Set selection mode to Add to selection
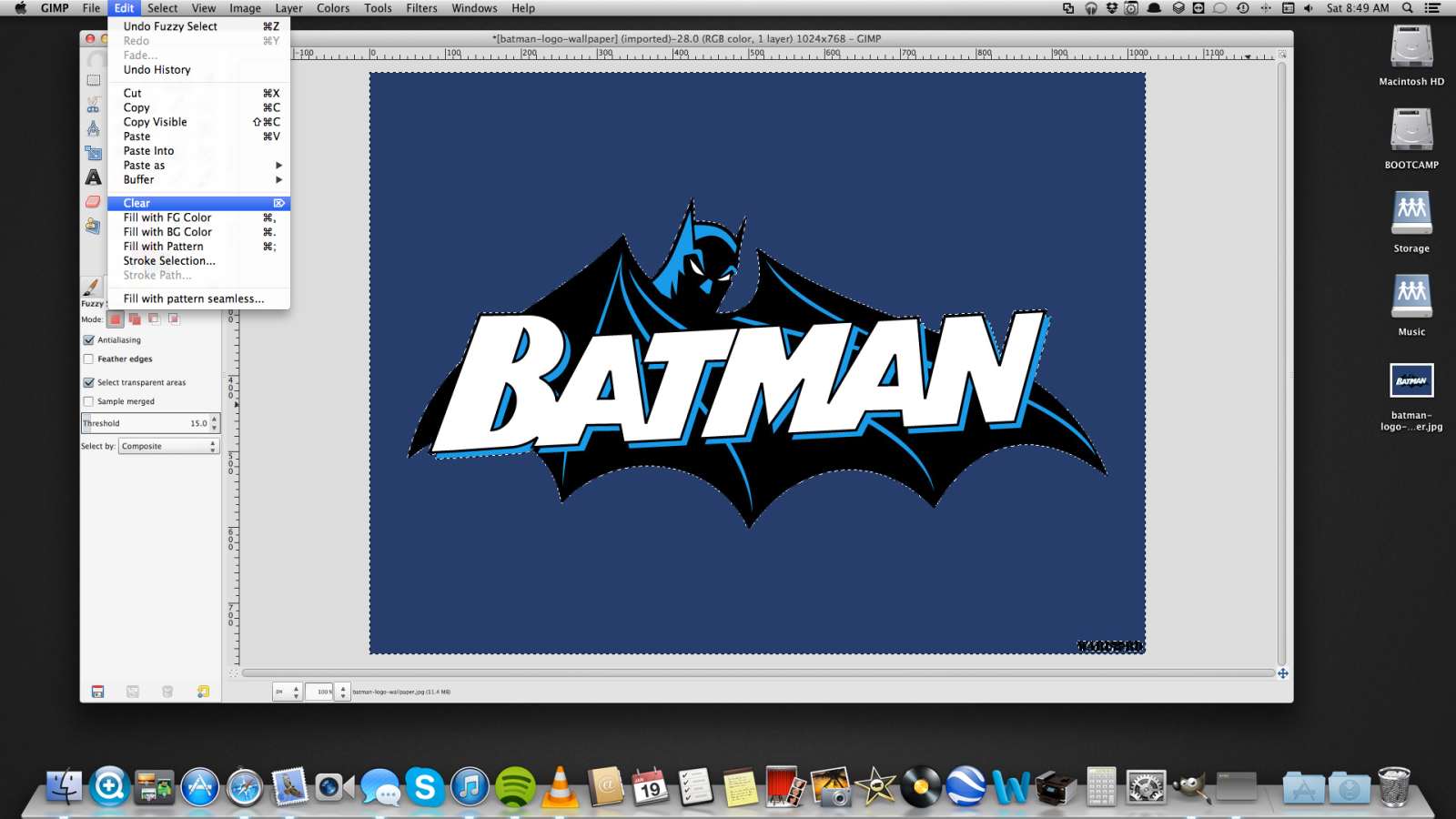This screenshot has width=1456, height=819. tap(135, 319)
